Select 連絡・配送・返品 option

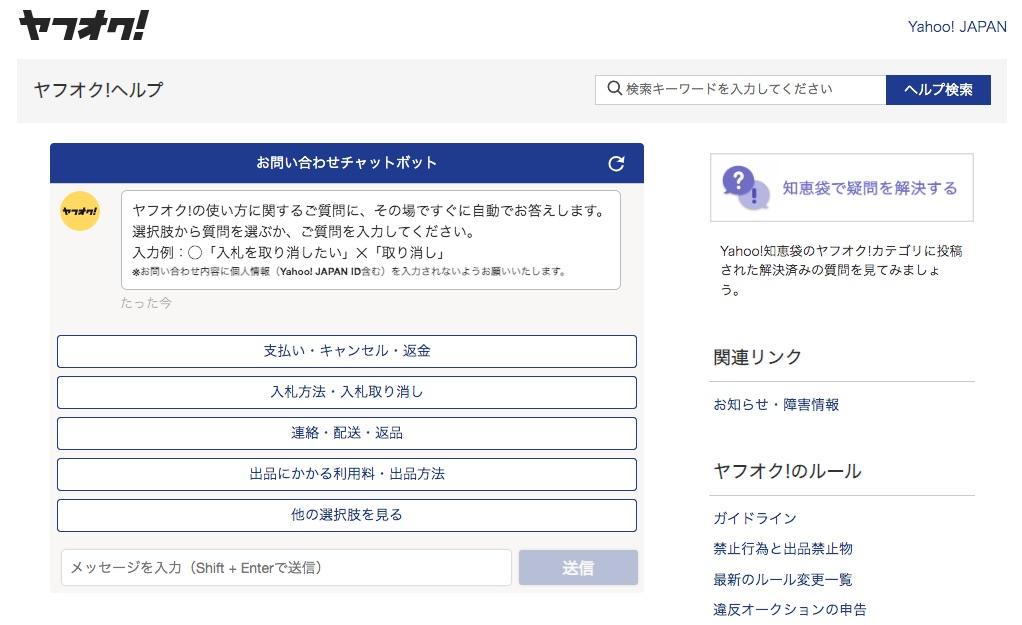tap(347, 433)
